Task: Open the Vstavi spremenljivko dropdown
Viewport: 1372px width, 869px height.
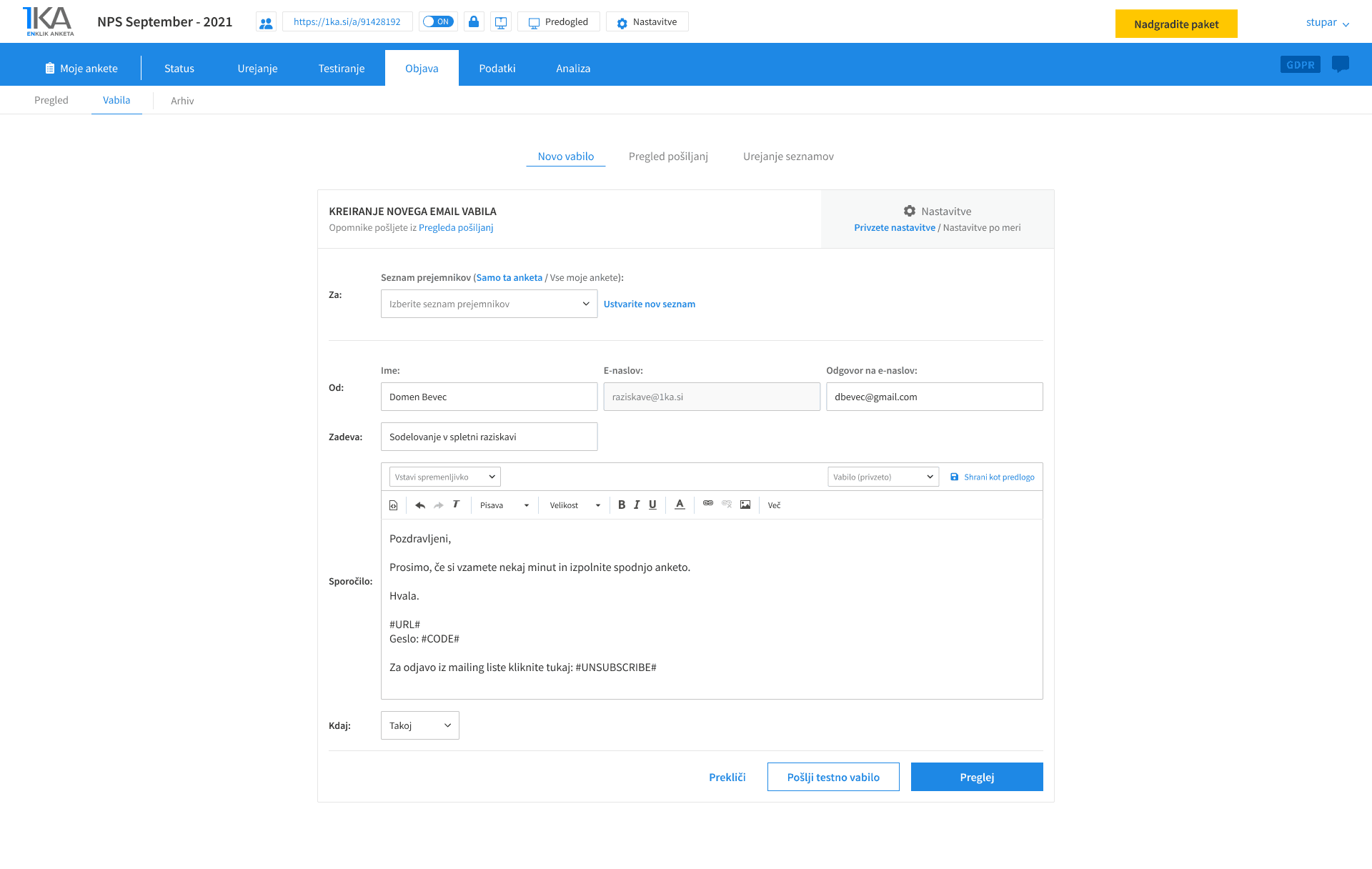Action: coord(444,476)
